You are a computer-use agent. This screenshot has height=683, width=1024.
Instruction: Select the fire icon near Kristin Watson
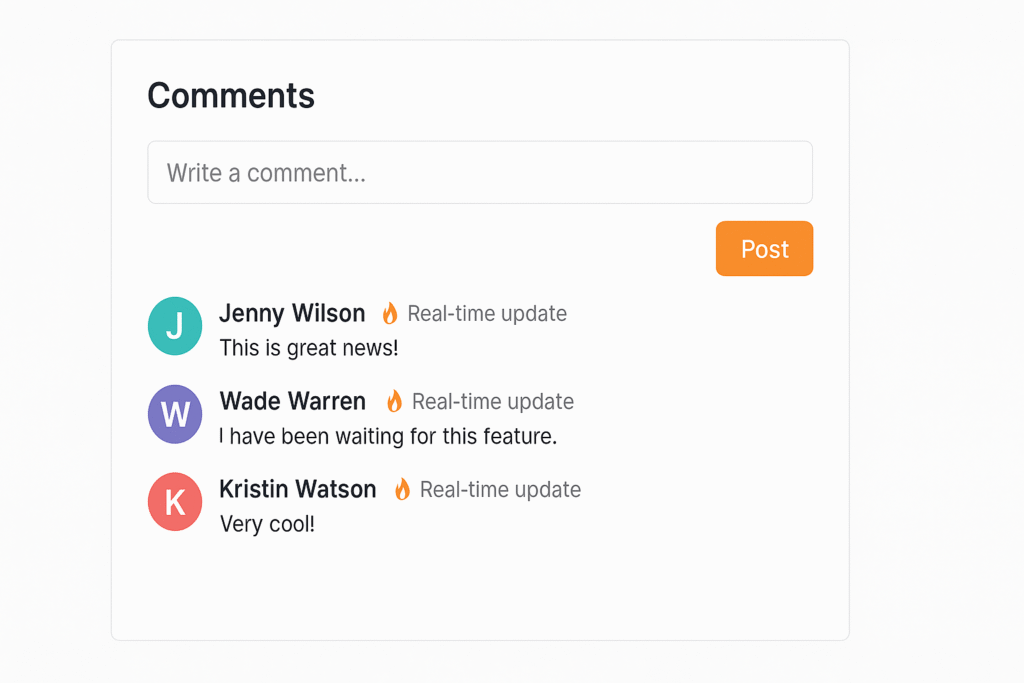pos(401,489)
